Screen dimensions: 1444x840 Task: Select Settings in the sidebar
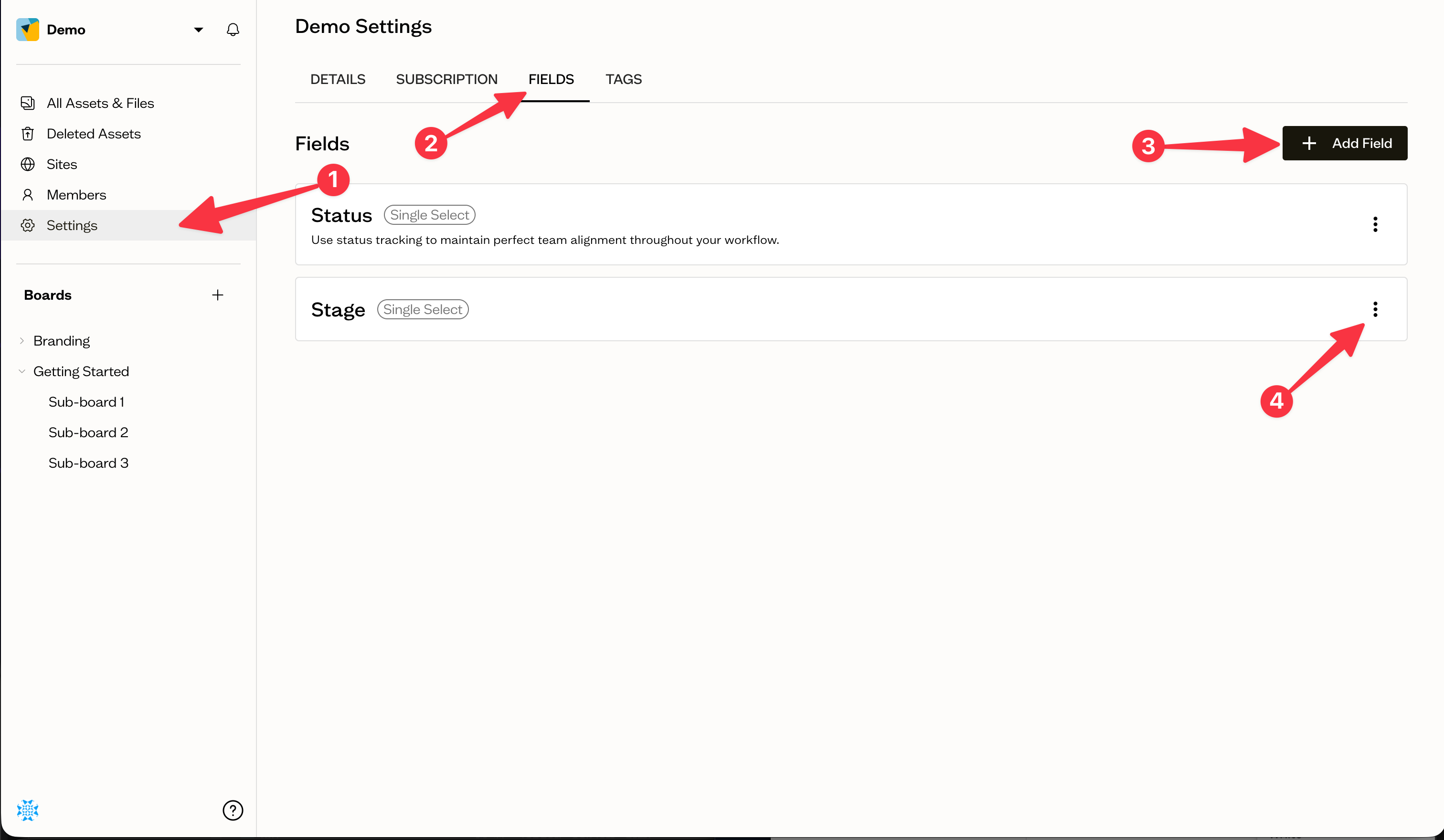(x=129, y=225)
